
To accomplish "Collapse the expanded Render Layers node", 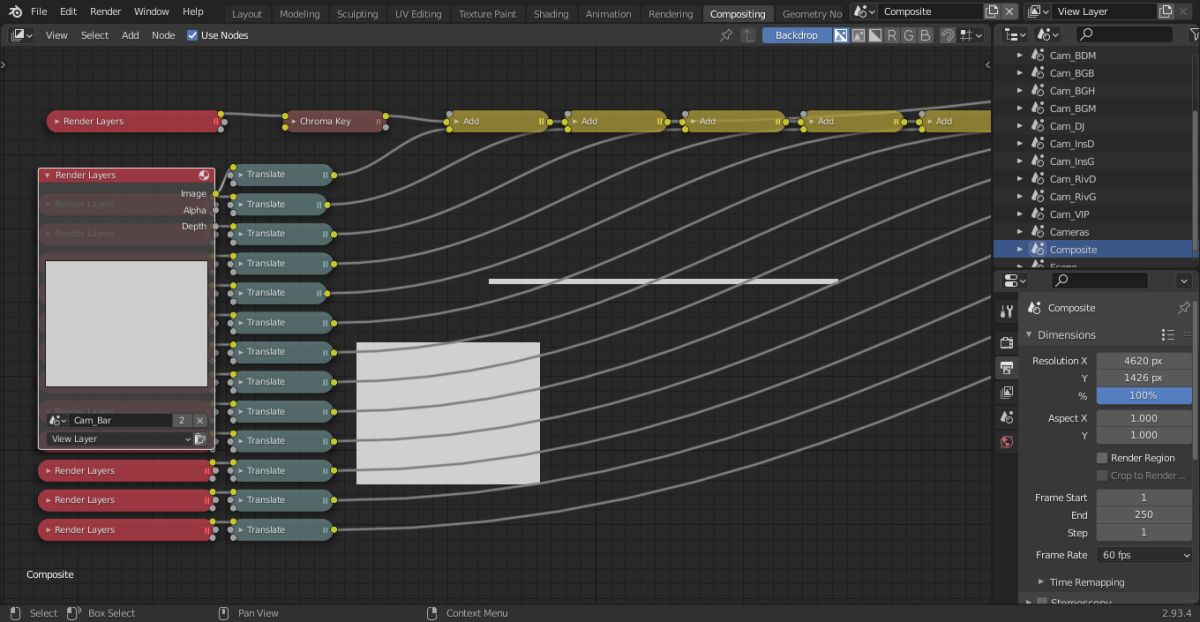I will pyautogui.click(x=47, y=175).
